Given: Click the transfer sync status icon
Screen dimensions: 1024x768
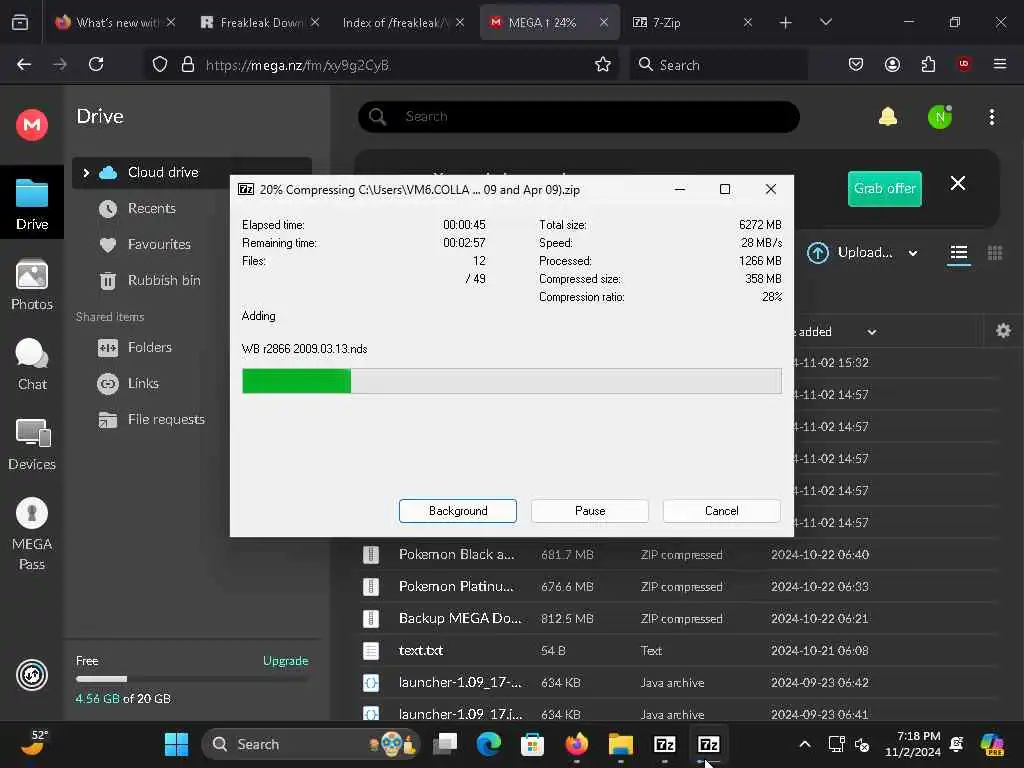Looking at the screenshot, I should point(32,675).
